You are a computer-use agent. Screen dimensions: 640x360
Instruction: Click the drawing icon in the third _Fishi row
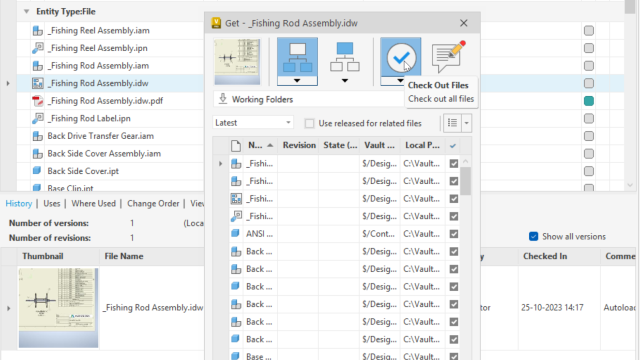236,199
